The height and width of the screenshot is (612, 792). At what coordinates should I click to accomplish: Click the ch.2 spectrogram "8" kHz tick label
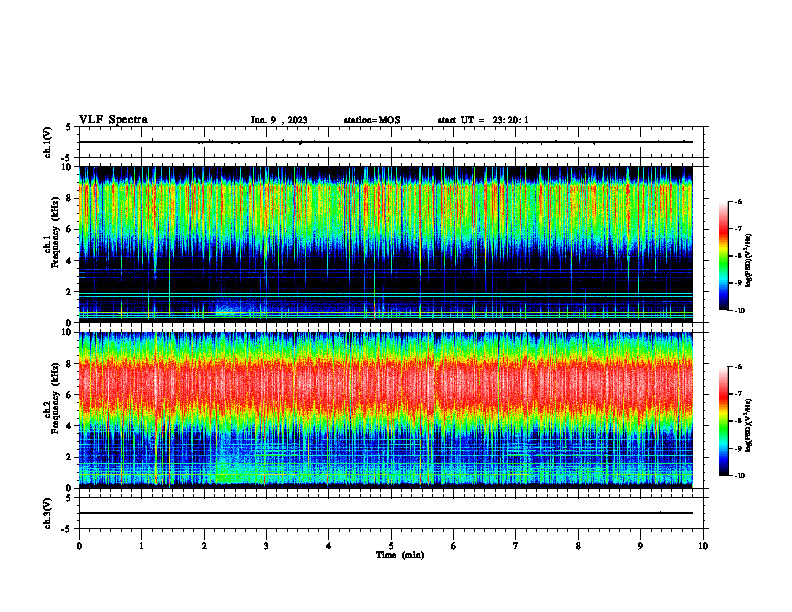point(70,364)
